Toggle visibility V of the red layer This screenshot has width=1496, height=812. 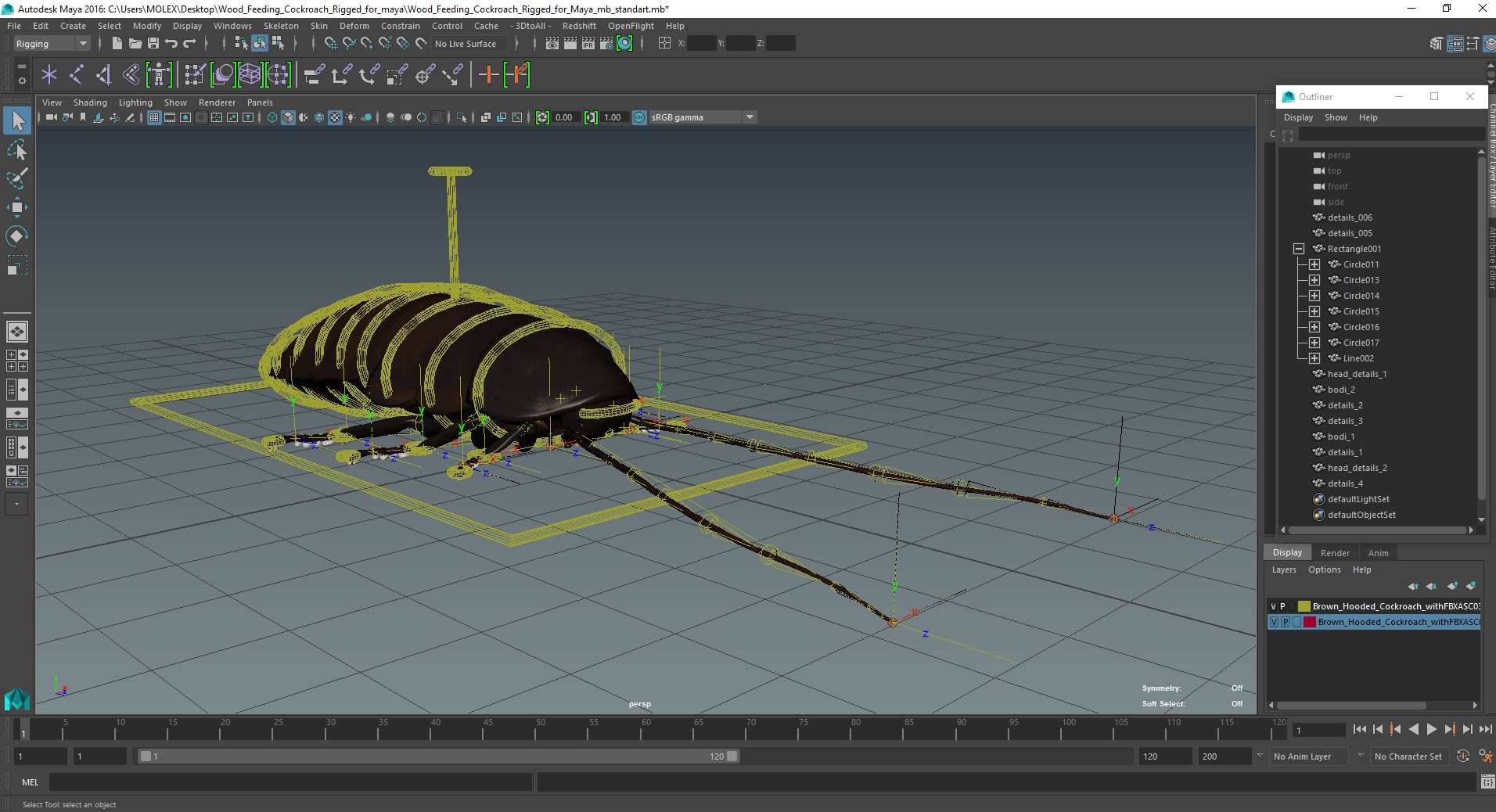(1274, 622)
